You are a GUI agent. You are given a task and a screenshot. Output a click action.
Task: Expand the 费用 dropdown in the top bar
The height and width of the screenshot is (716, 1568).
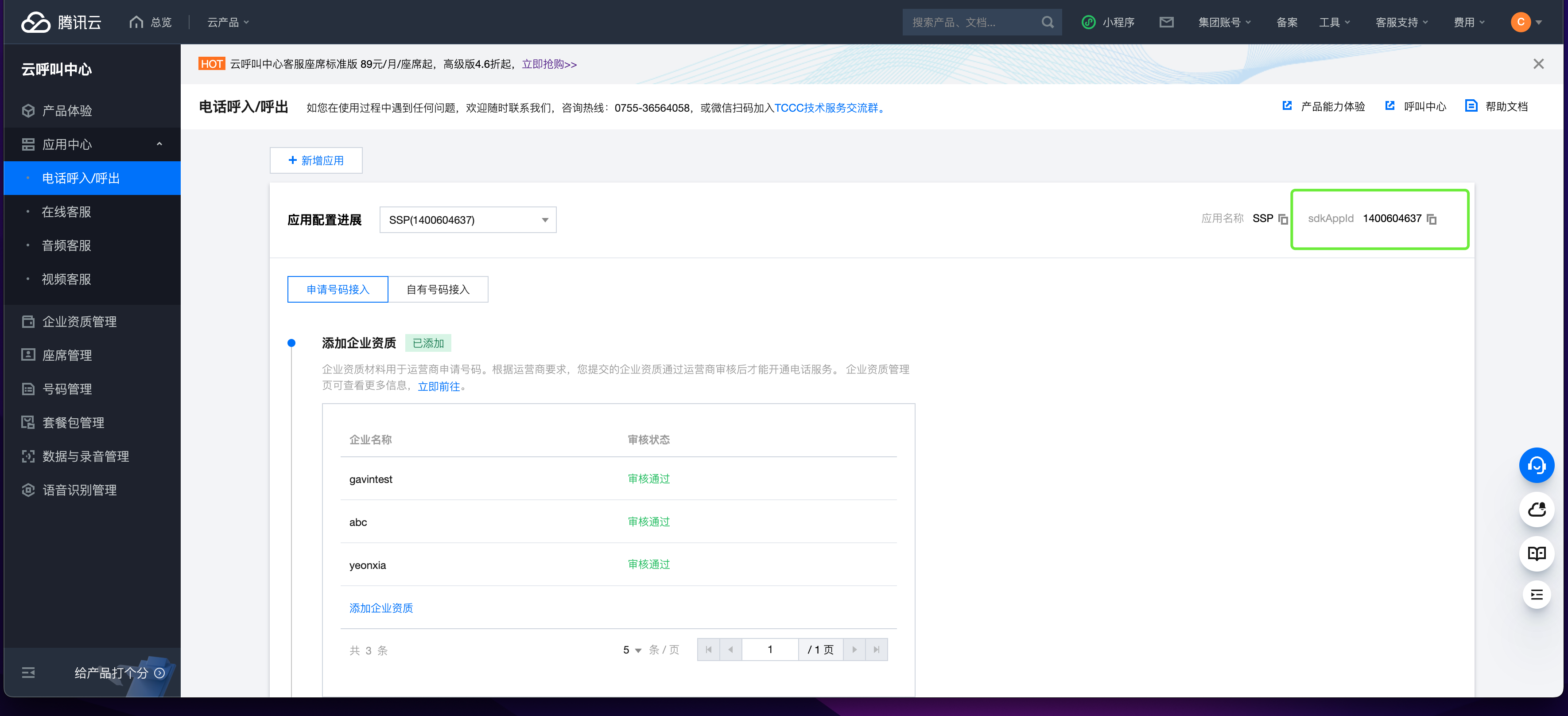(1468, 22)
